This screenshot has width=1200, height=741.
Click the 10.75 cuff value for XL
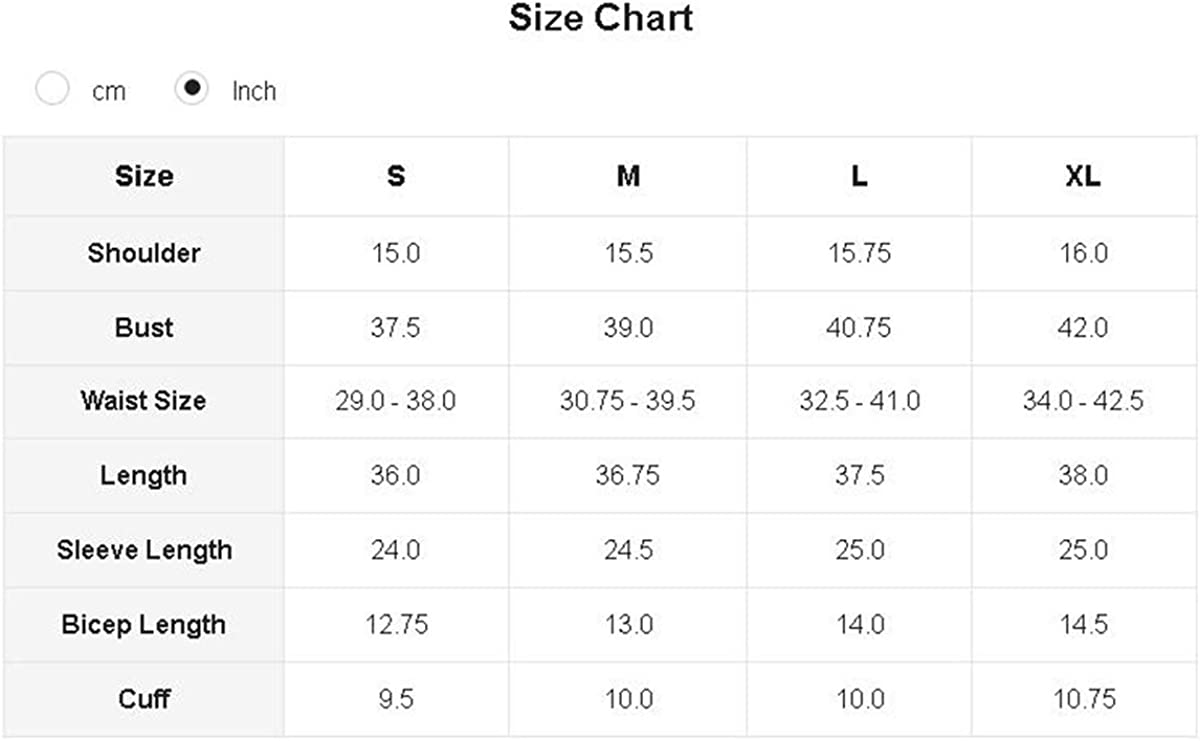tap(1083, 698)
